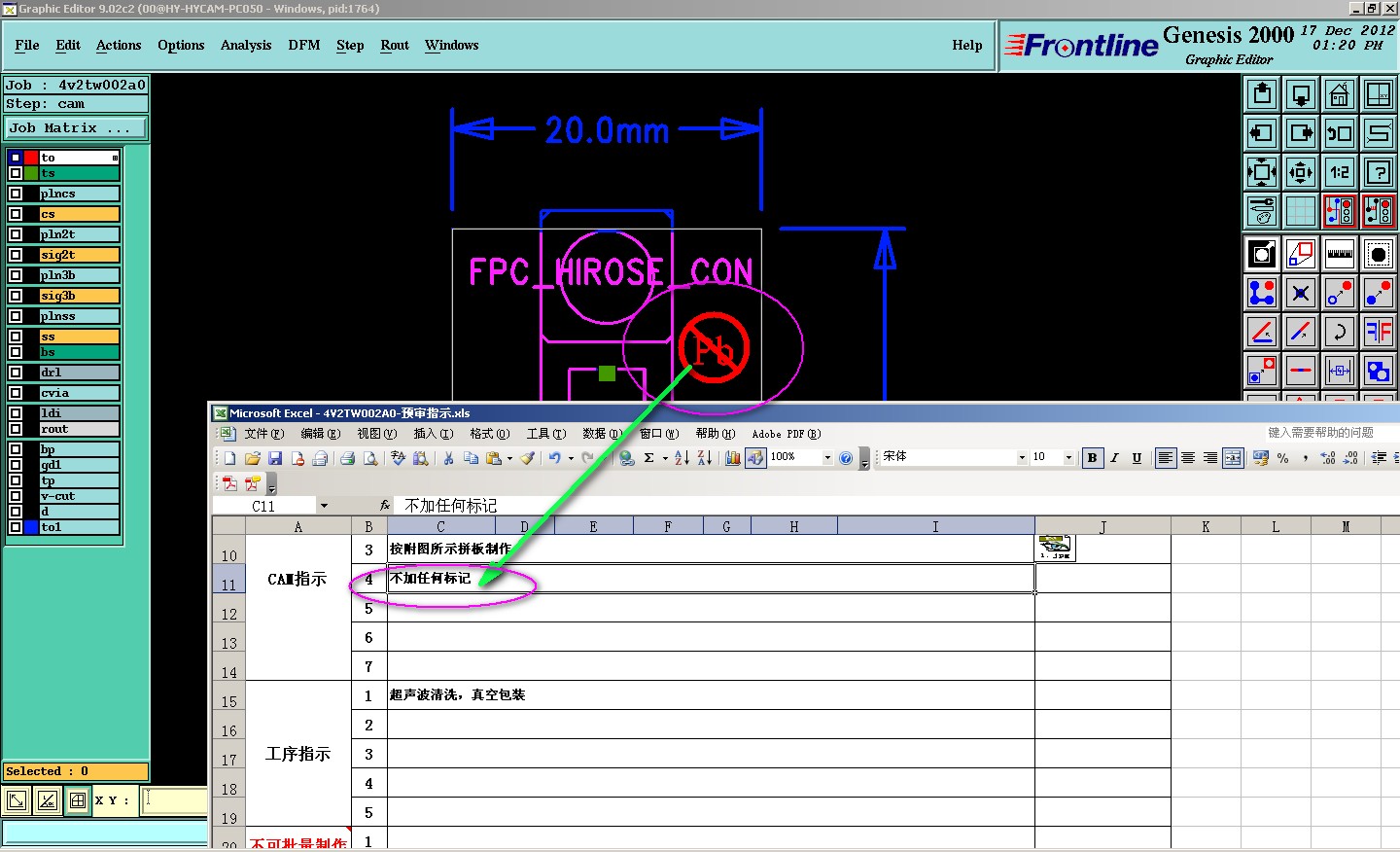The height and width of the screenshot is (852, 1400).
Task: Click the X Y coordinate input field
Action: click(x=174, y=800)
